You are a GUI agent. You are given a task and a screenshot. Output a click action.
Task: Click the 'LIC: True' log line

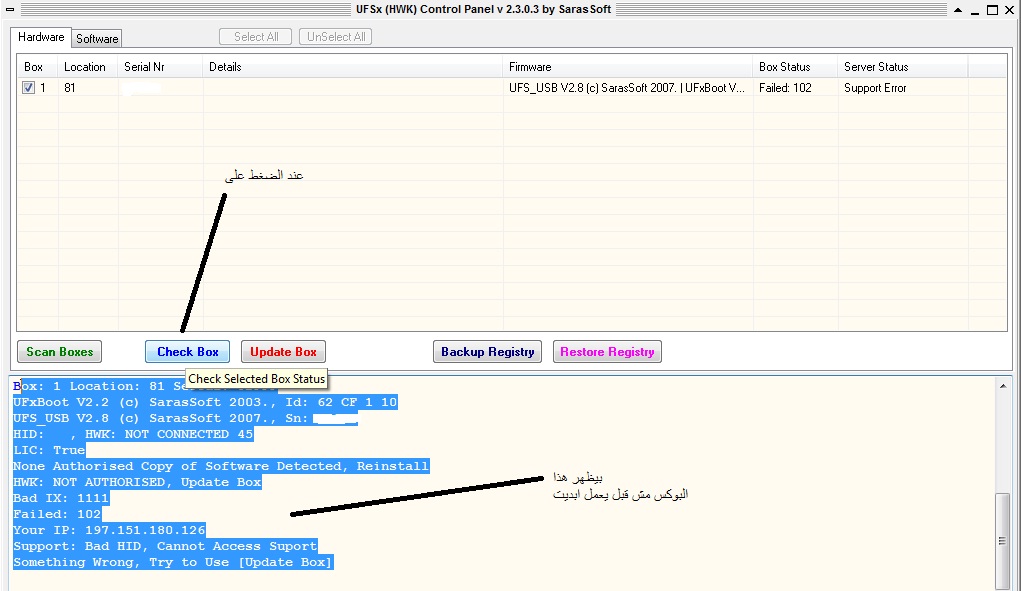coord(49,450)
